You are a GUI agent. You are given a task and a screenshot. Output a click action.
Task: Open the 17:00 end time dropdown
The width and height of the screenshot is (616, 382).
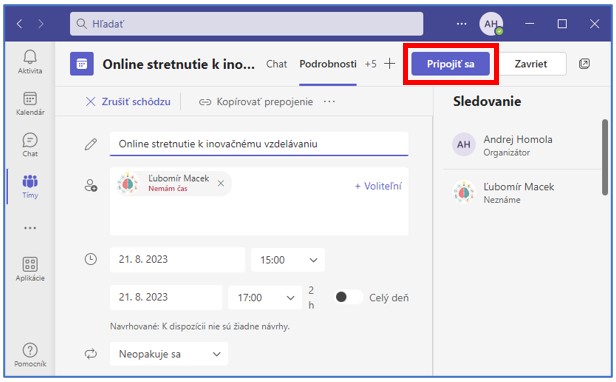coord(265,298)
